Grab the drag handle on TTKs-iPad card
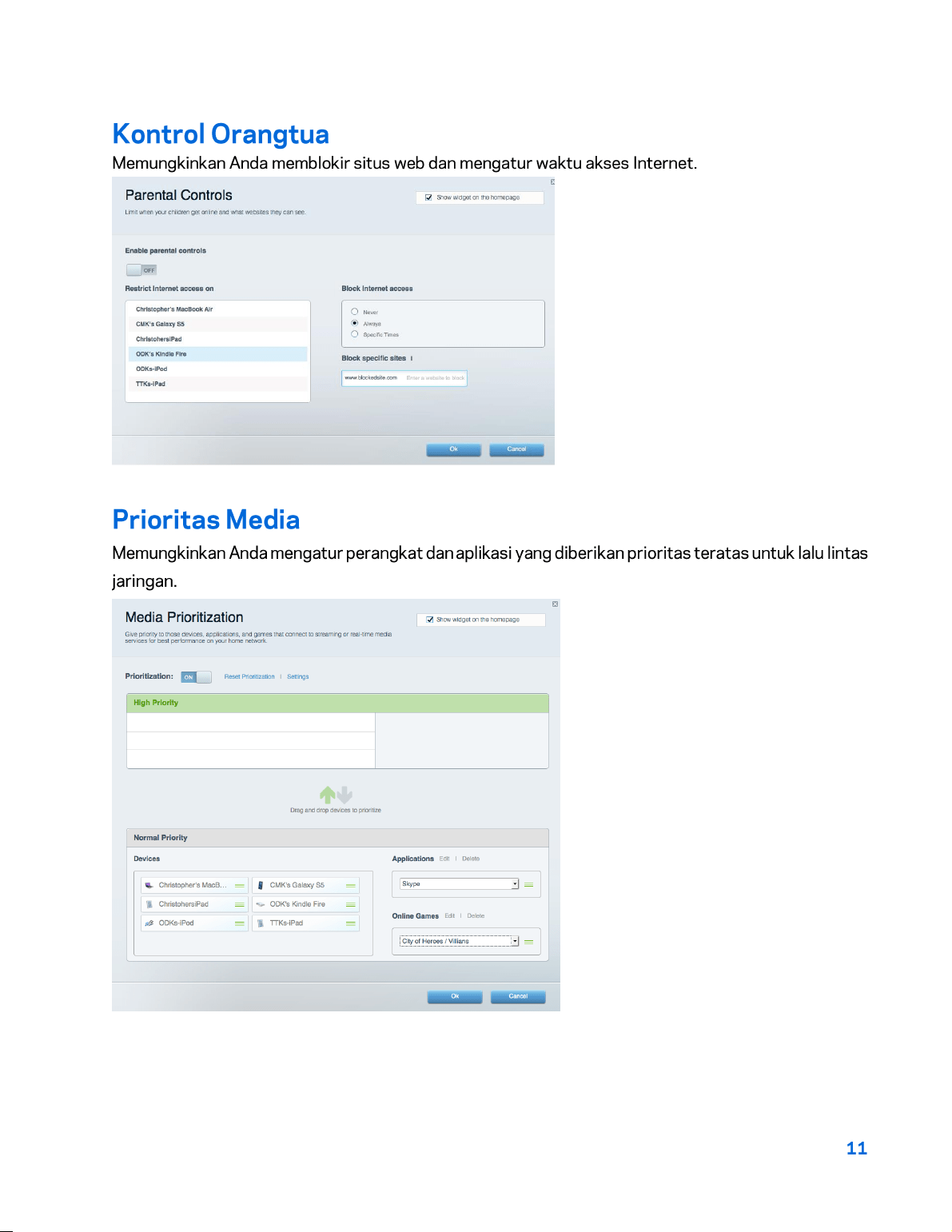The width and height of the screenshot is (952, 1232). (x=351, y=923)
